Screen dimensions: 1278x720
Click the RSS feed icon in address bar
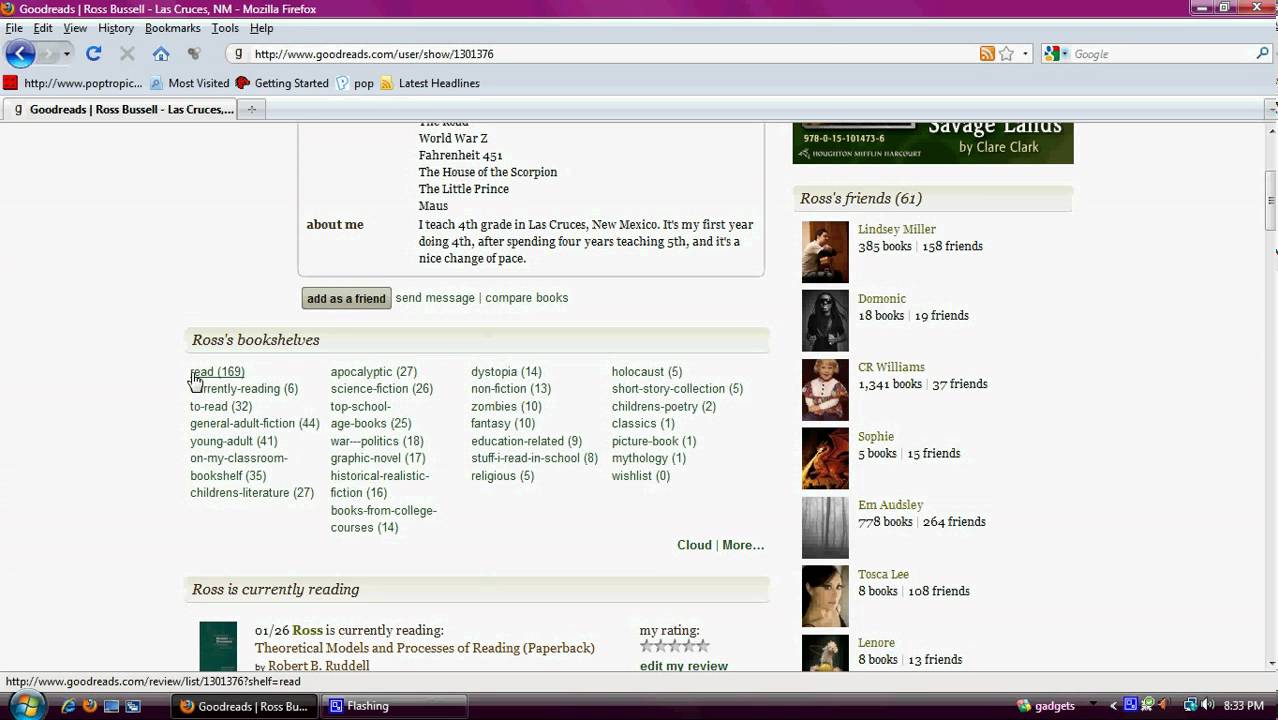[987, 54]
